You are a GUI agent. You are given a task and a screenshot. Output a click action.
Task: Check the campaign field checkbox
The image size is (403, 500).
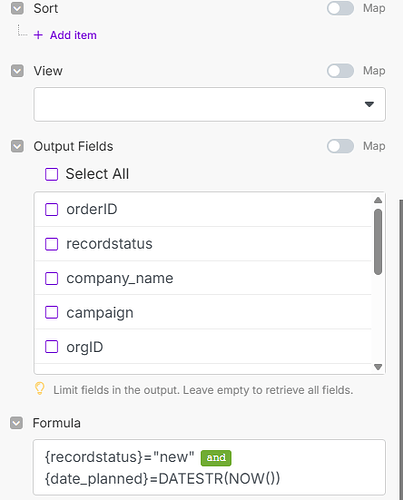click(51, 313)
